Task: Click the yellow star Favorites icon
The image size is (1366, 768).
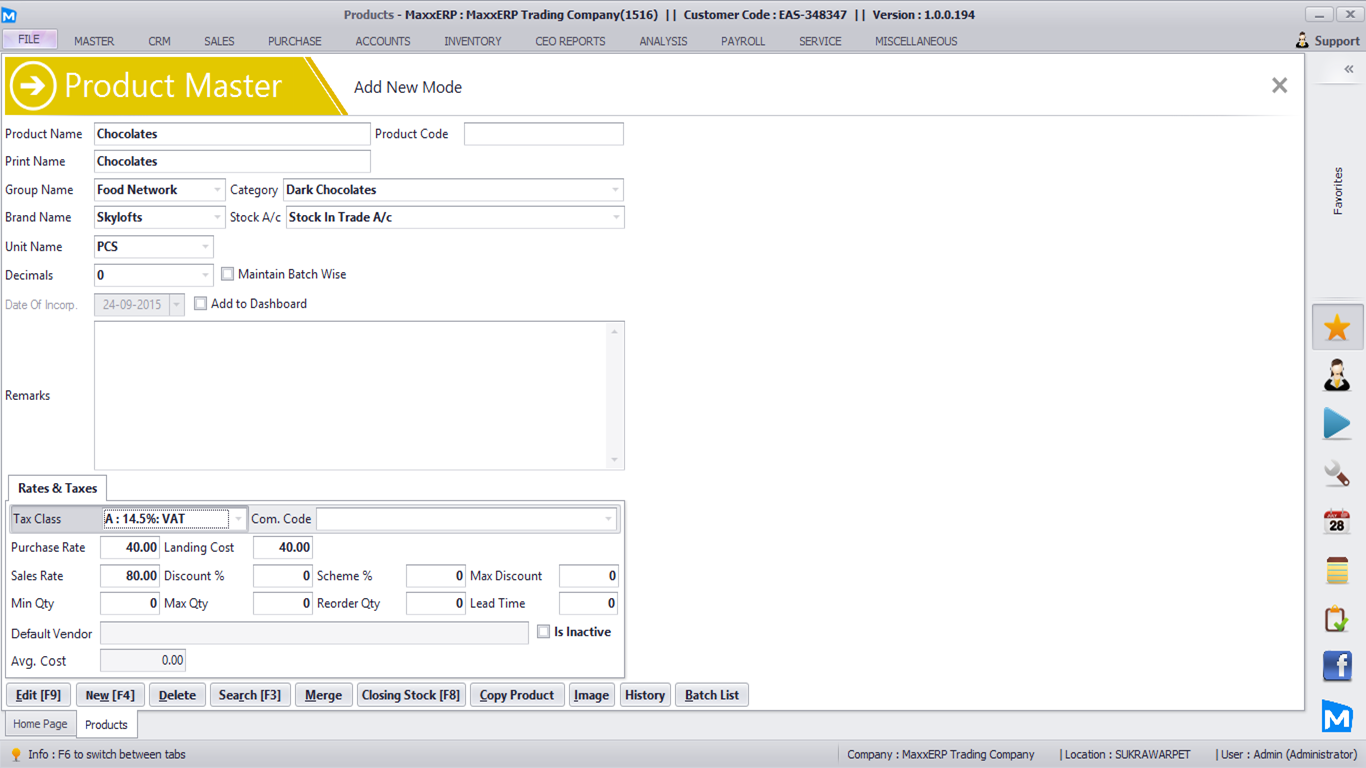Action: pyautogui.click(x=1337, y=328)
